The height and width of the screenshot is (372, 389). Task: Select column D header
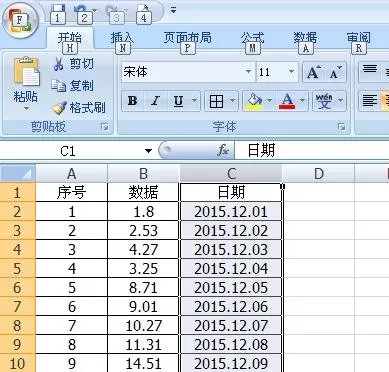[x=319, y=173]
